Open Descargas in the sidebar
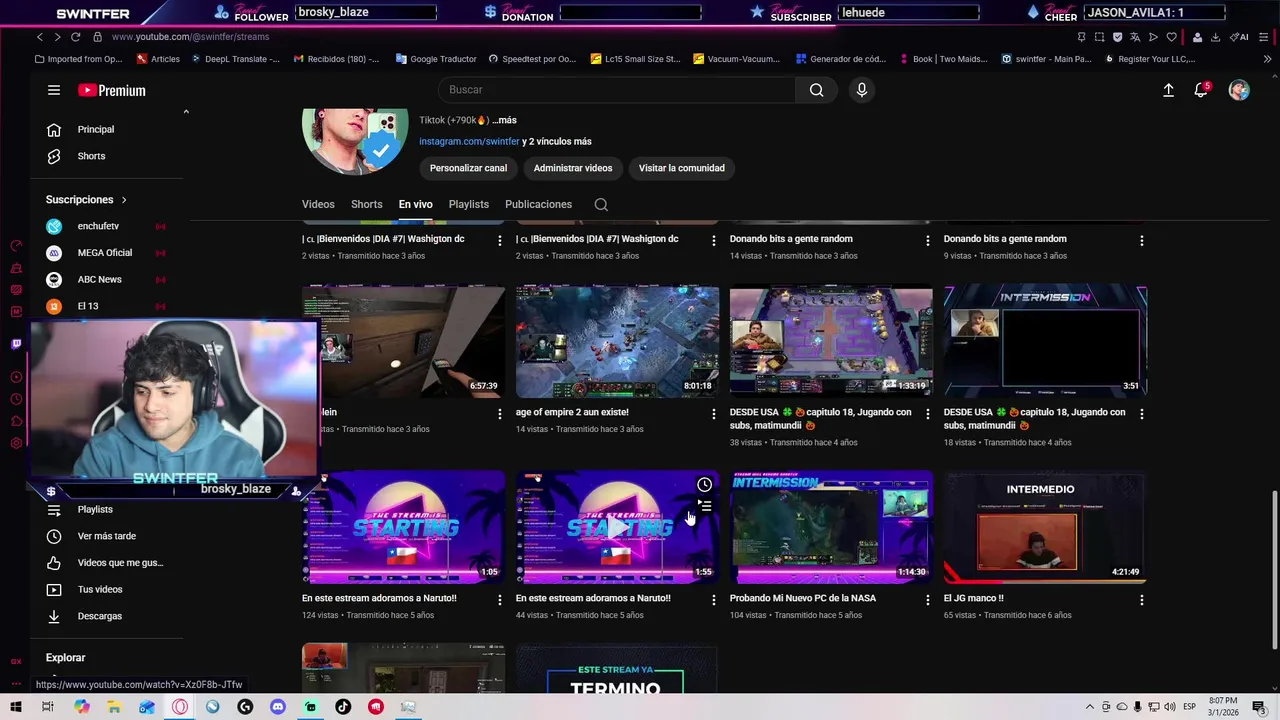The height and width of the screenshot is (720, 1280). click(100, 616)
